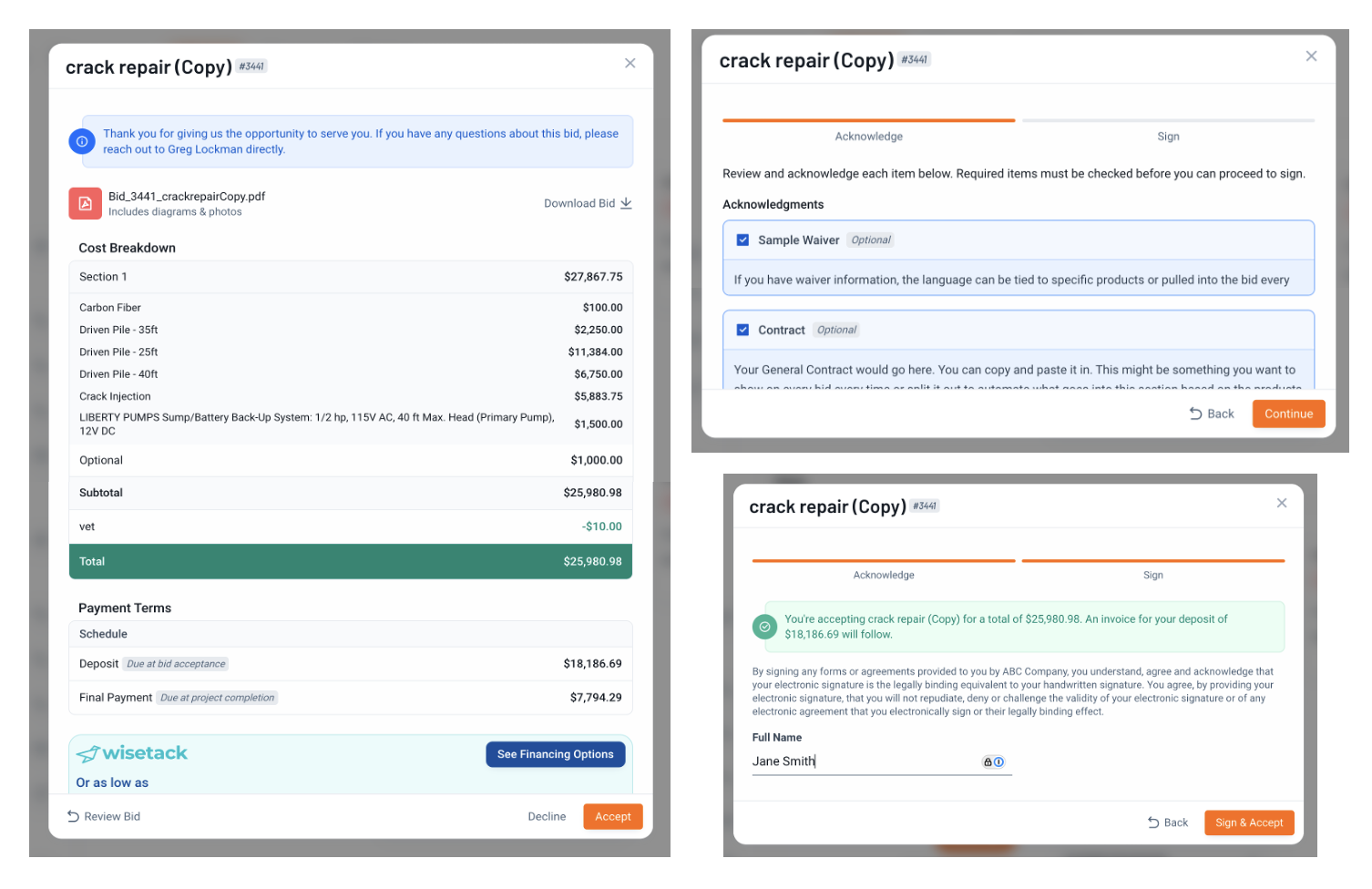Click the password manager icon in Full Name field
Image resolution: width=1372 pixels, height=889 pixels.
pos(993,762)
